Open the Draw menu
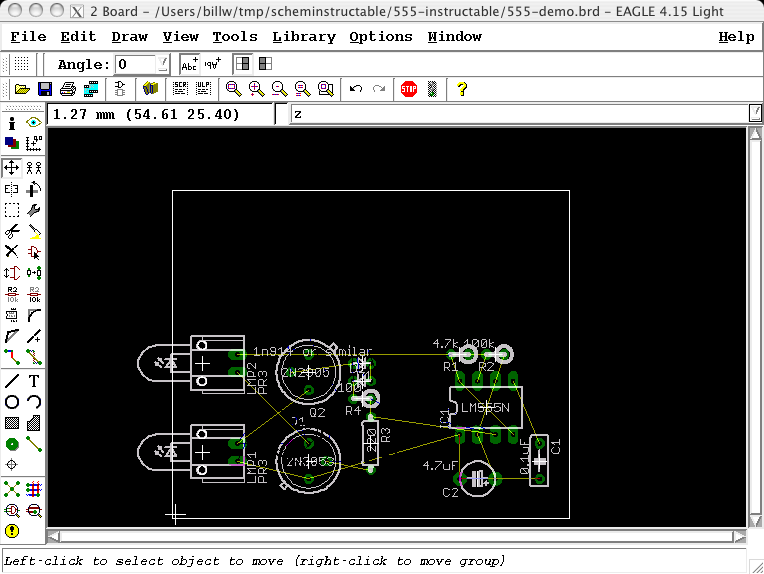764x574 pixels. tap(129, 37)
